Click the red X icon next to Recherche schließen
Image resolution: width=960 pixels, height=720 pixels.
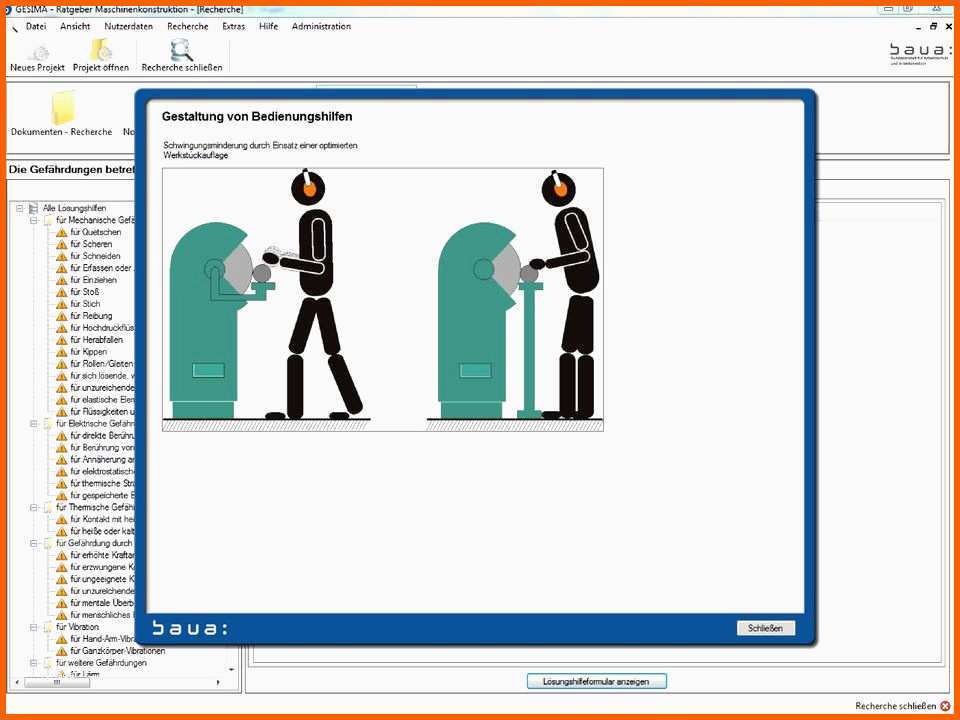pos(945,706)
